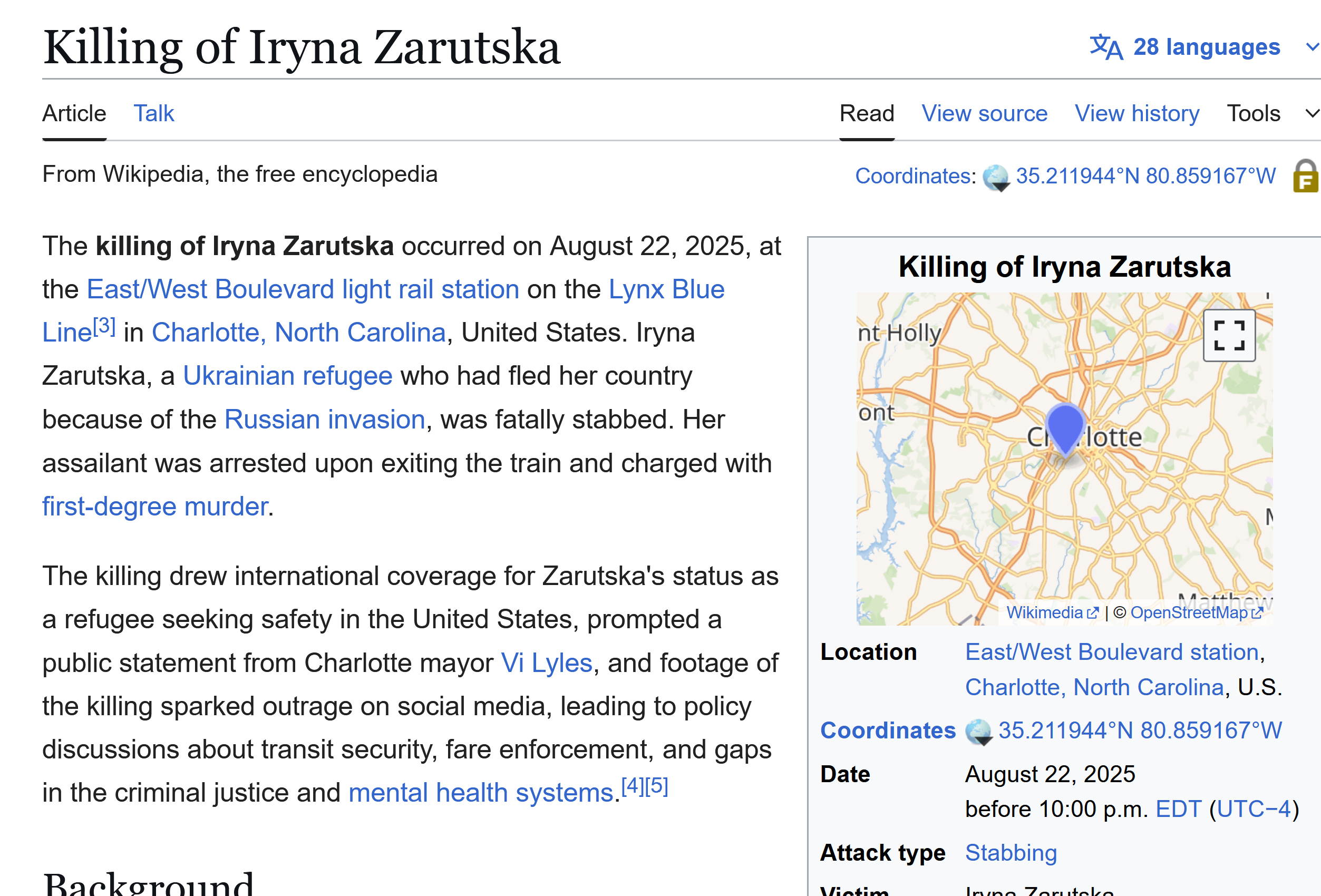This screenshot has width=1321, height=896.
Task: Select the View history tab
Action: coord(1137,114)
